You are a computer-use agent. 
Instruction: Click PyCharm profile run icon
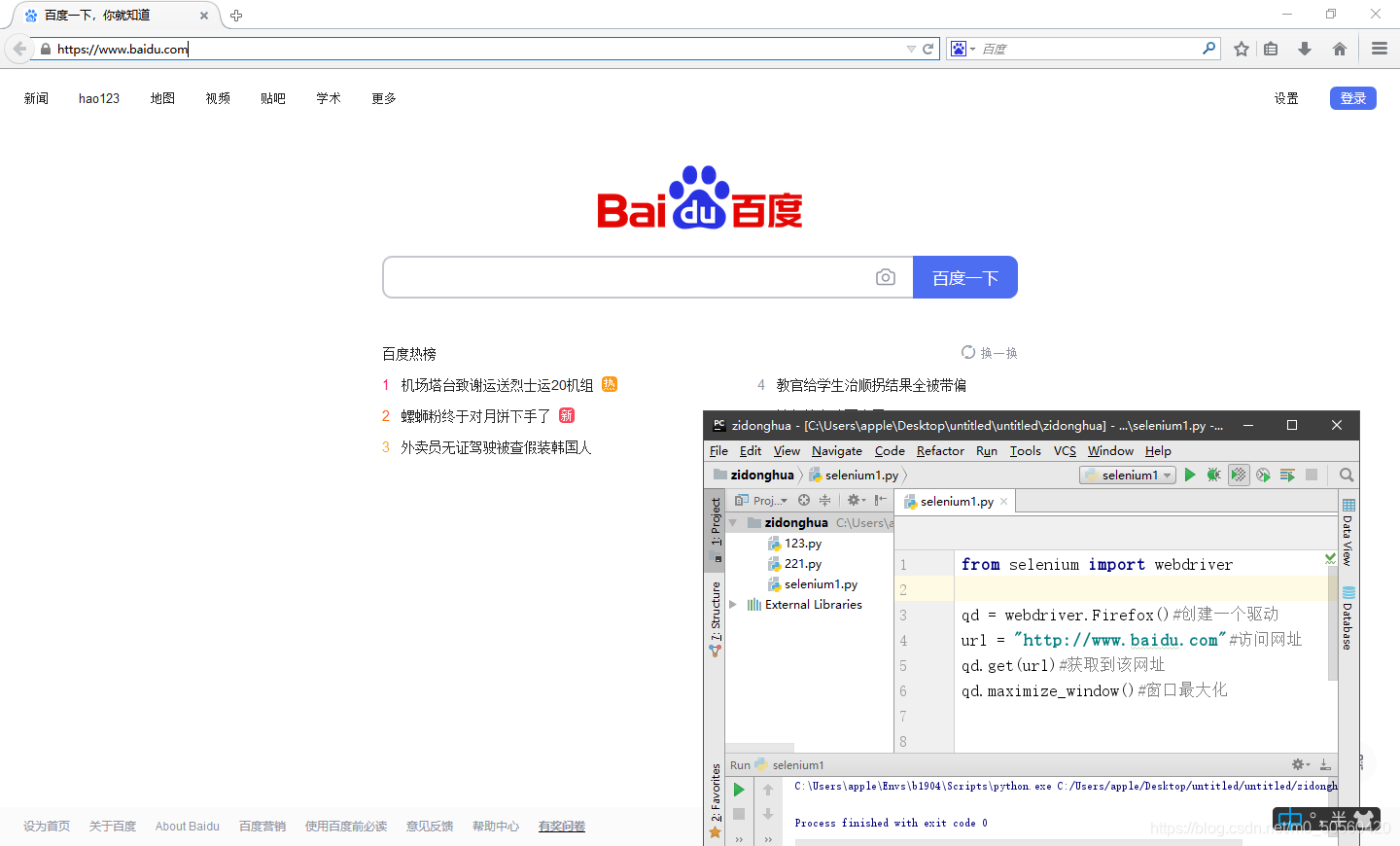(1263, 475)
